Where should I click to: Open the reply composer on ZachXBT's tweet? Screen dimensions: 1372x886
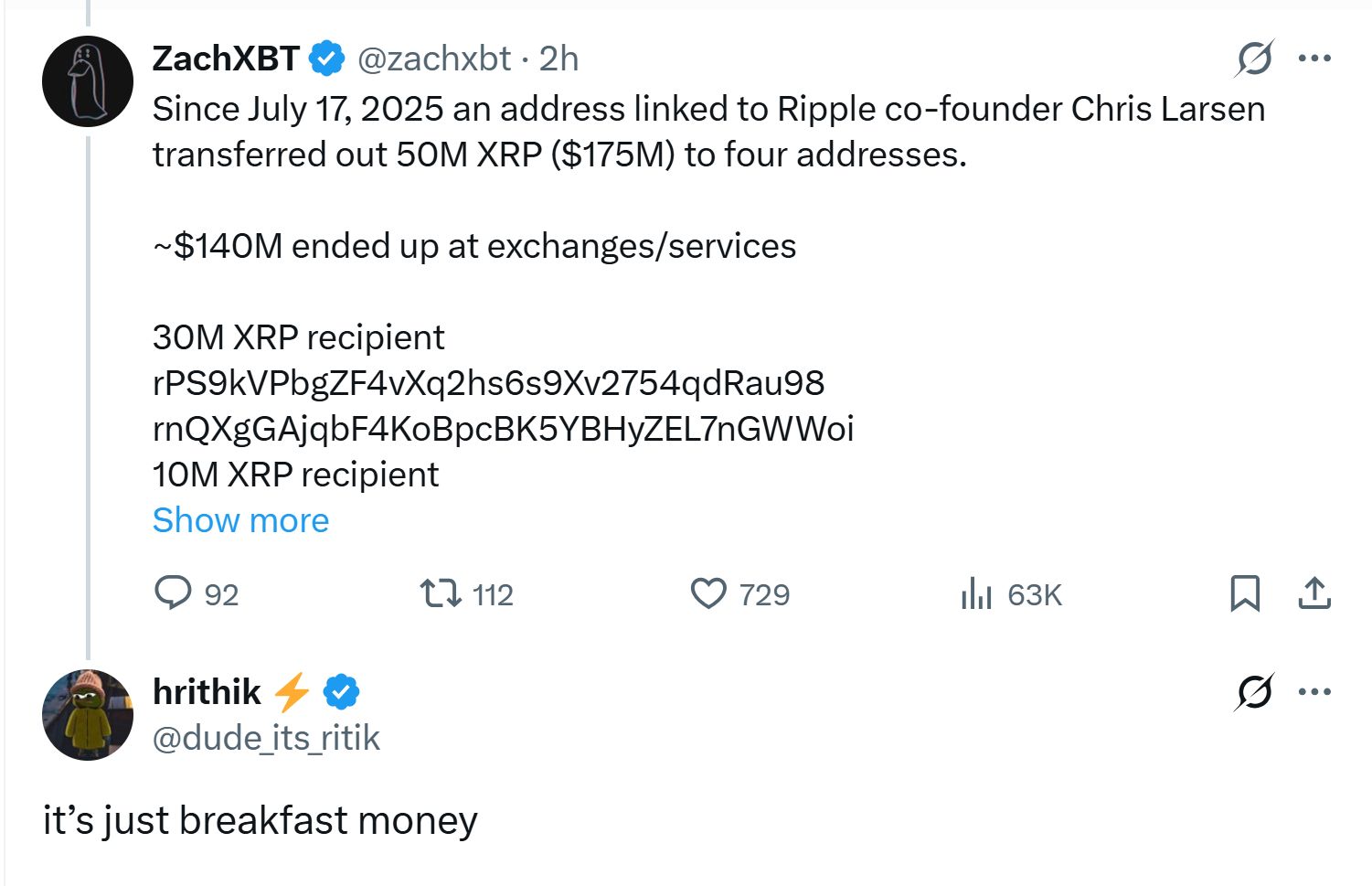[174, 593]
